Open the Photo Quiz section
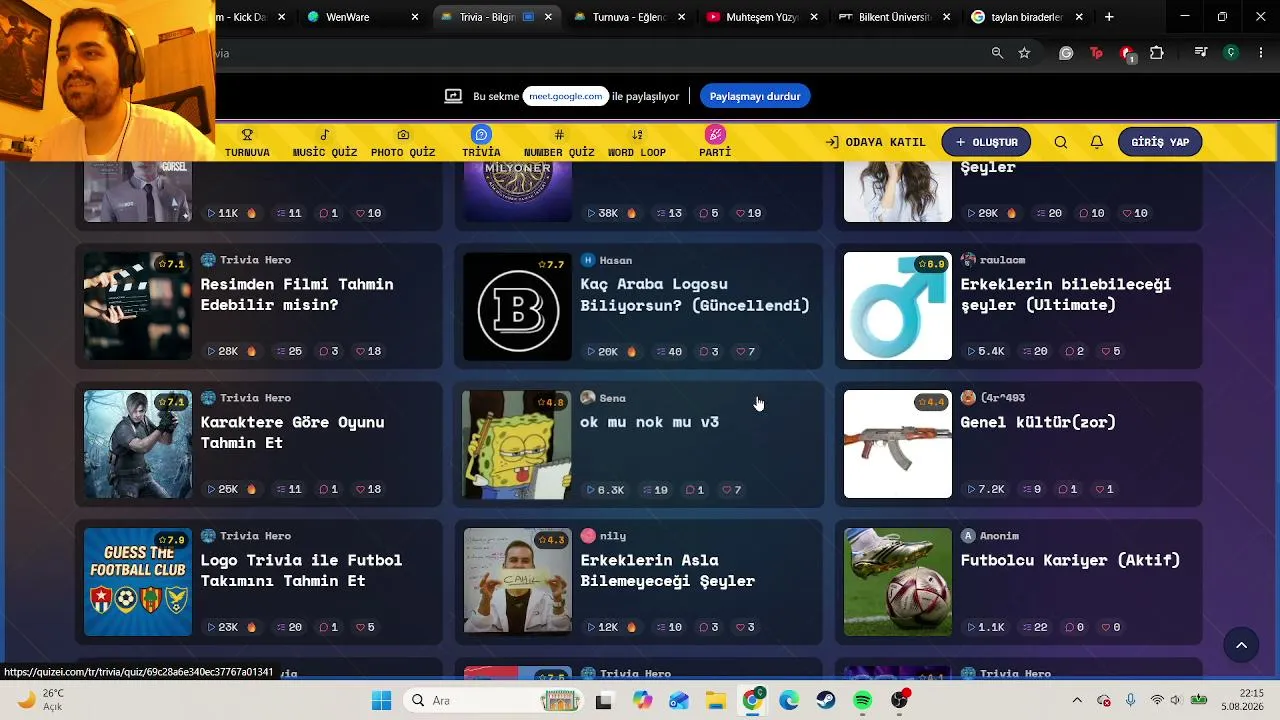1280x720 pixels. click(x=403, y=142)
